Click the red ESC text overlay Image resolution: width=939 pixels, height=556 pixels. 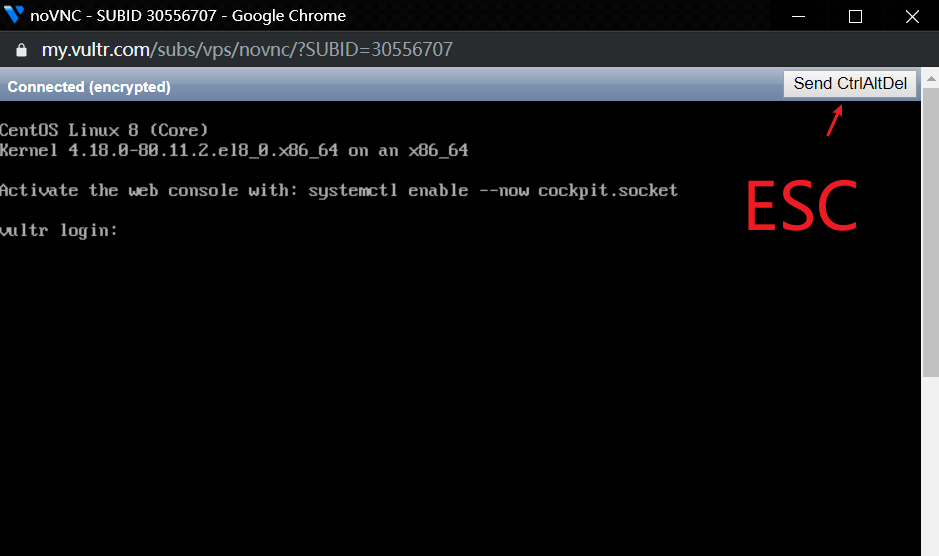pyautogui.click(x=801, y=206)
